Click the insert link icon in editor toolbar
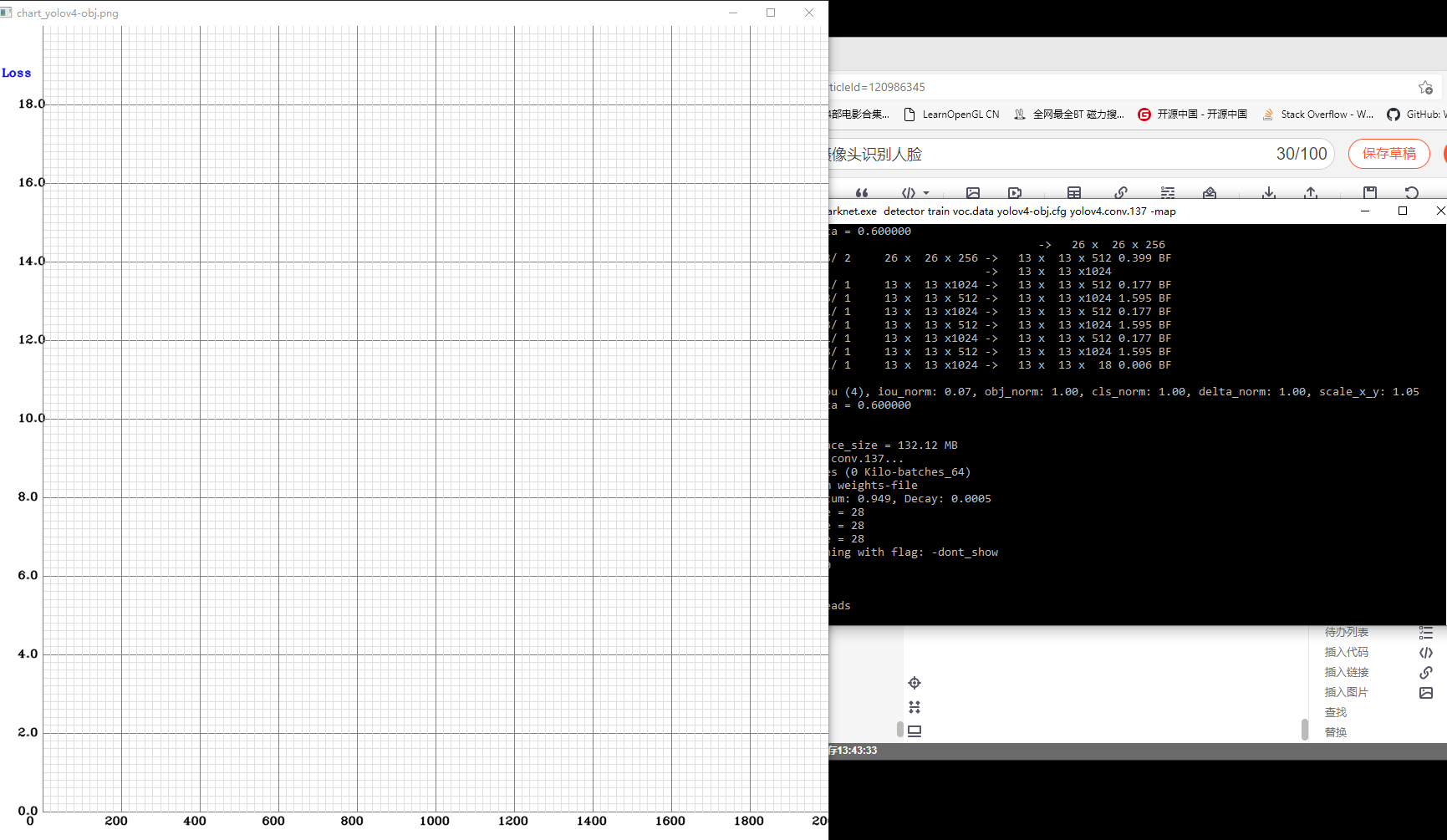Screen dimensions: 1447x840 [1121, 193]
